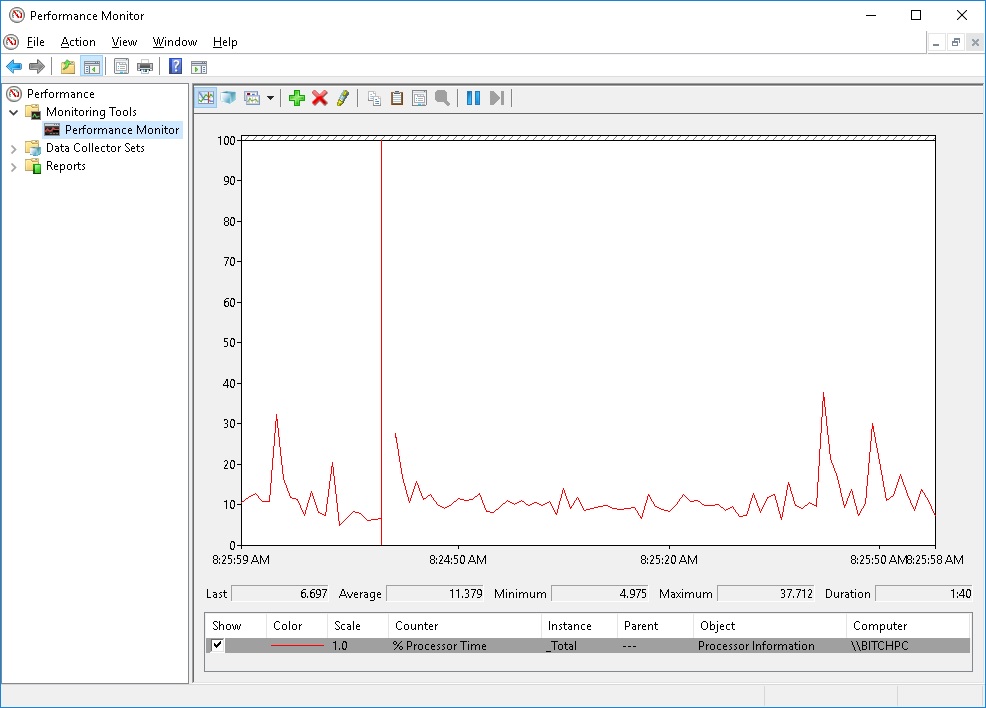
Task: Click the Forward arrow in the toolbar
Action: pos(37,66)
